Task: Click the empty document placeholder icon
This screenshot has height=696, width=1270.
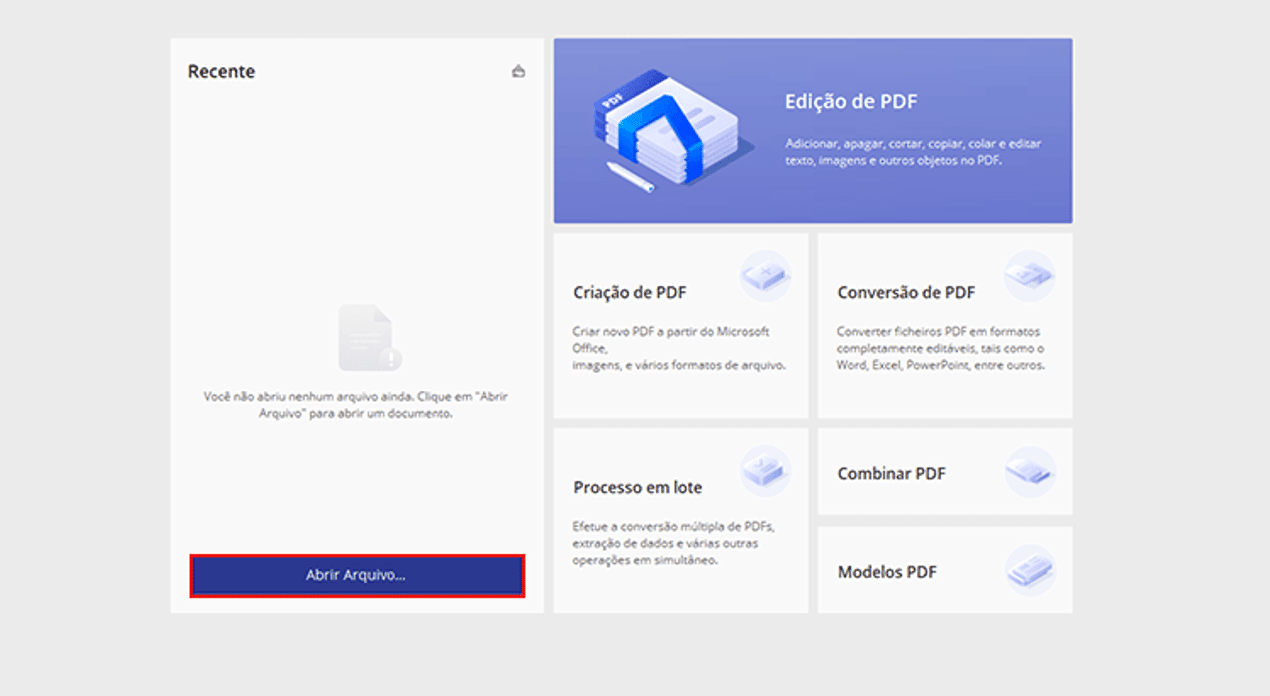Action: [369, 338]
